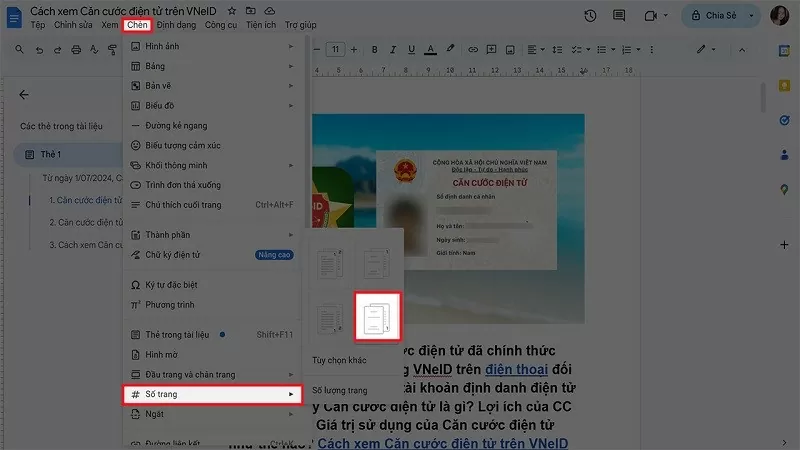Expand the Bản vẽ submenu
The height and width of the screenshot is (450, 800).
click(x=212, y=86)
